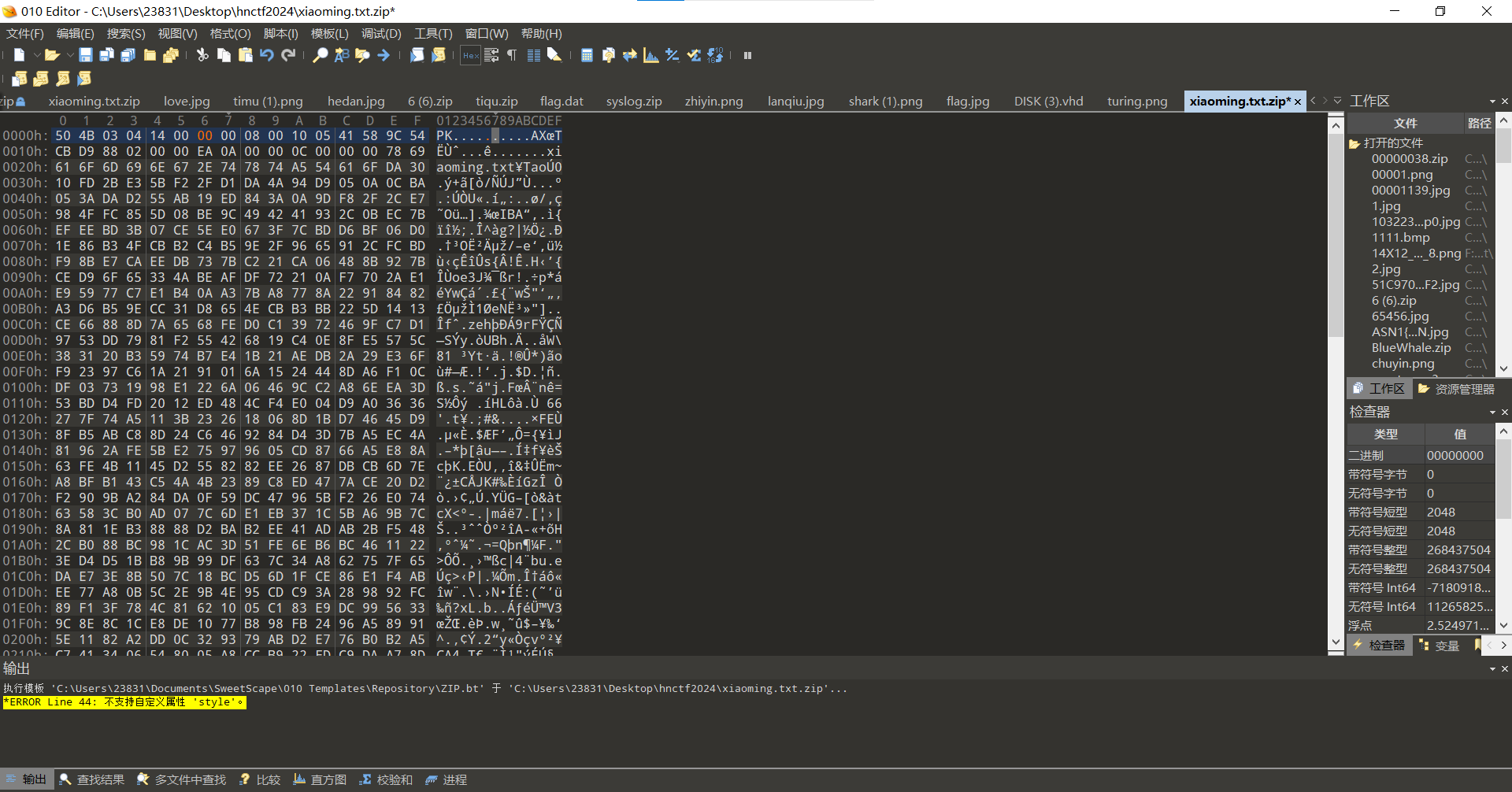Screen dimensions: 1512x792
Task: Open 查找结果 bottom tab
Action: 92,779
